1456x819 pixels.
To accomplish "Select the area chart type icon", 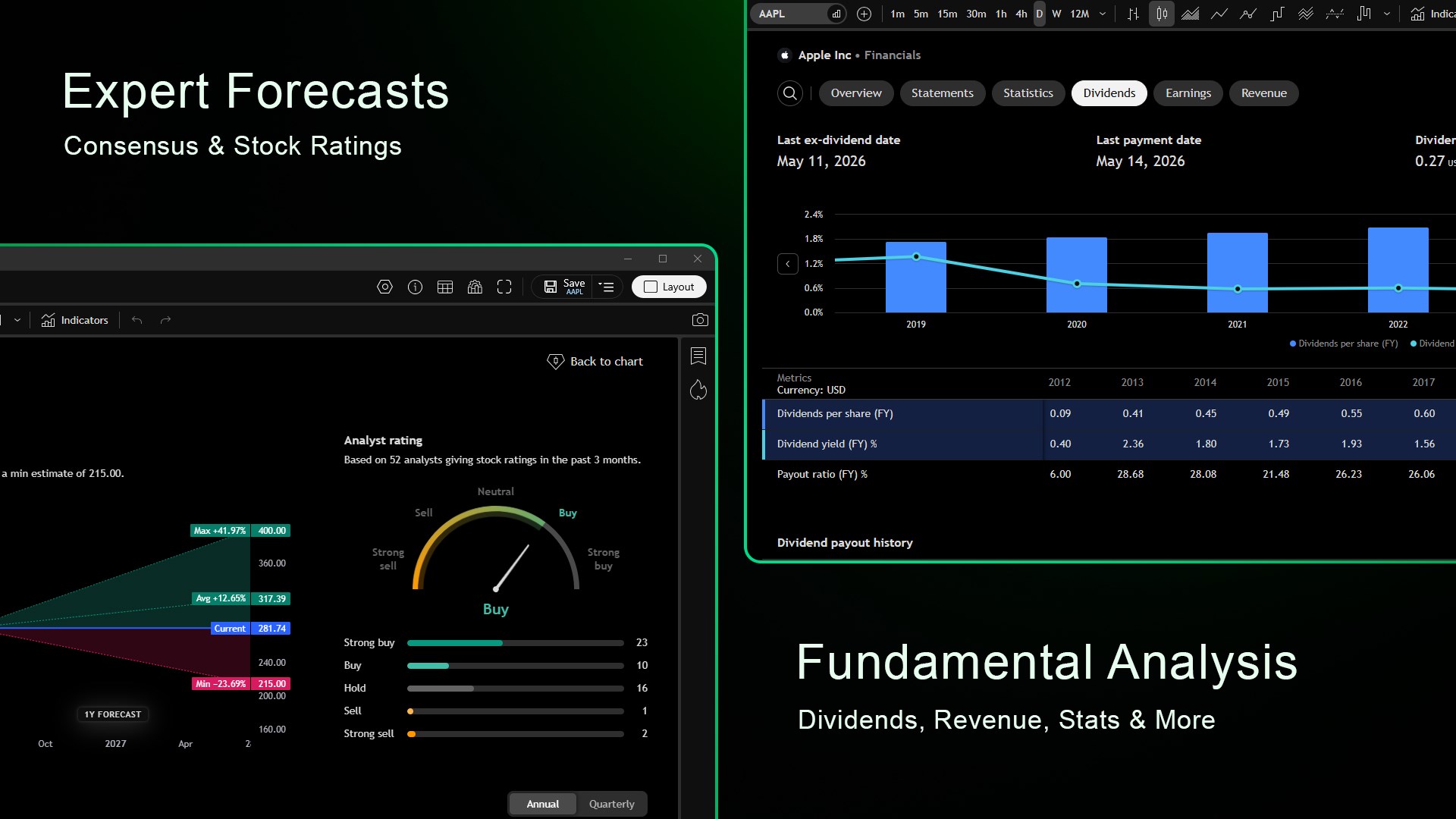I will 1191,14.
